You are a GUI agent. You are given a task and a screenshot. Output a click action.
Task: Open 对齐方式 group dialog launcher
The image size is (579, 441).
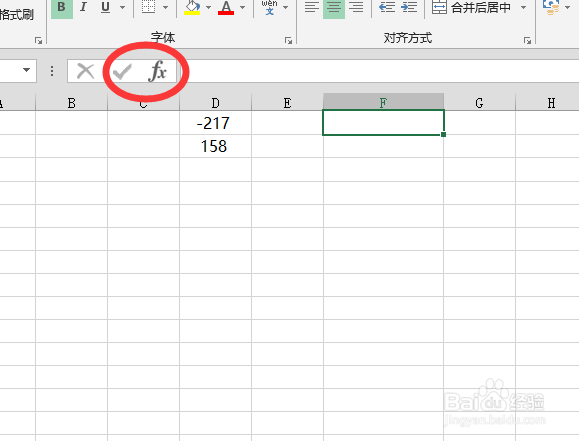[x=527, y=40]
